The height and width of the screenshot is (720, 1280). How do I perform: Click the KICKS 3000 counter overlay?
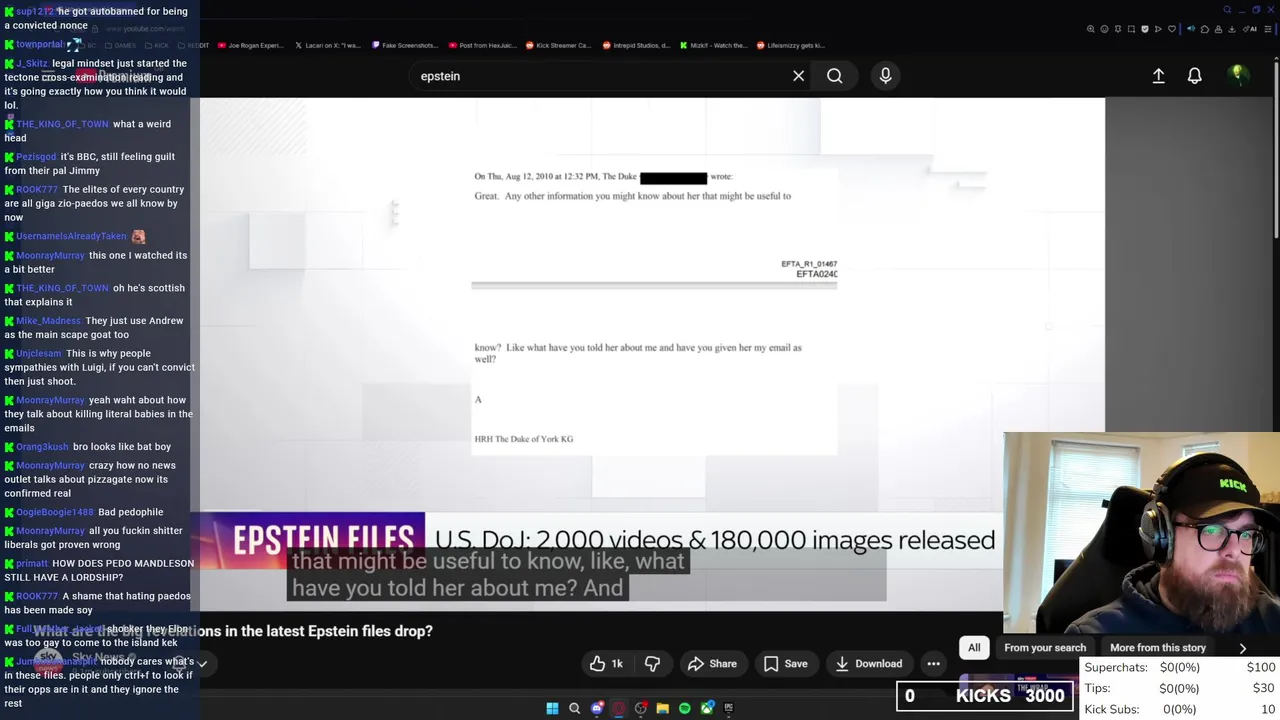(985, 696)
